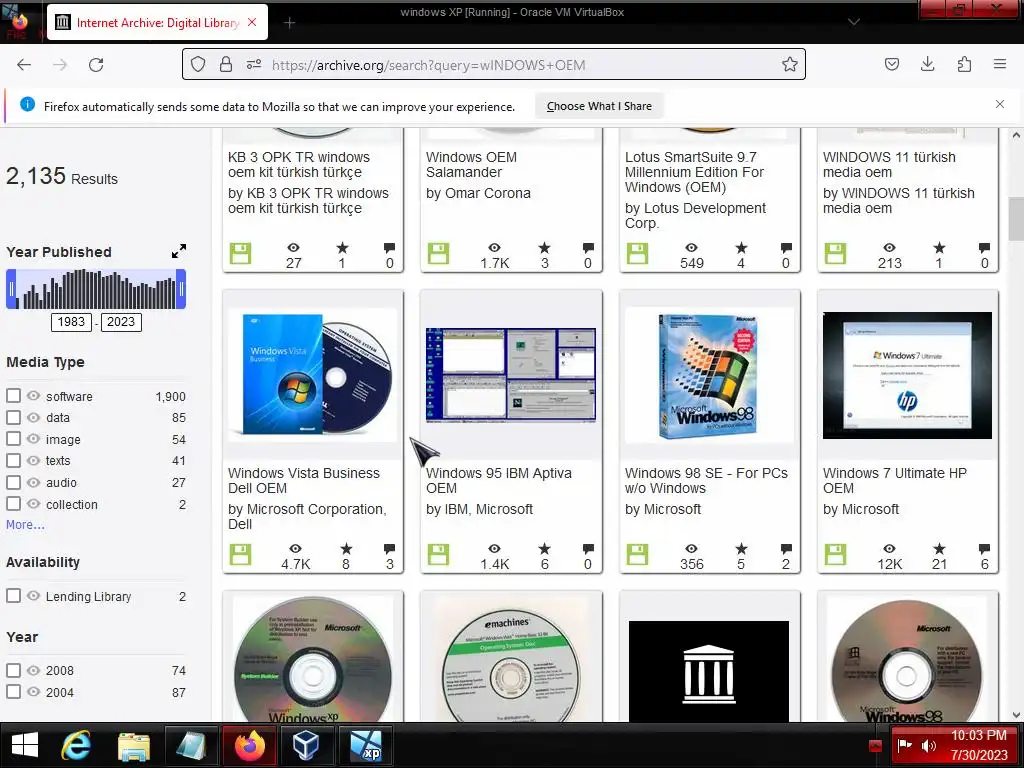This screenshot has width=1024, height=768.
Task: Dismiss the Firefox data notification bar
Action: click(x=1000, y=104)
